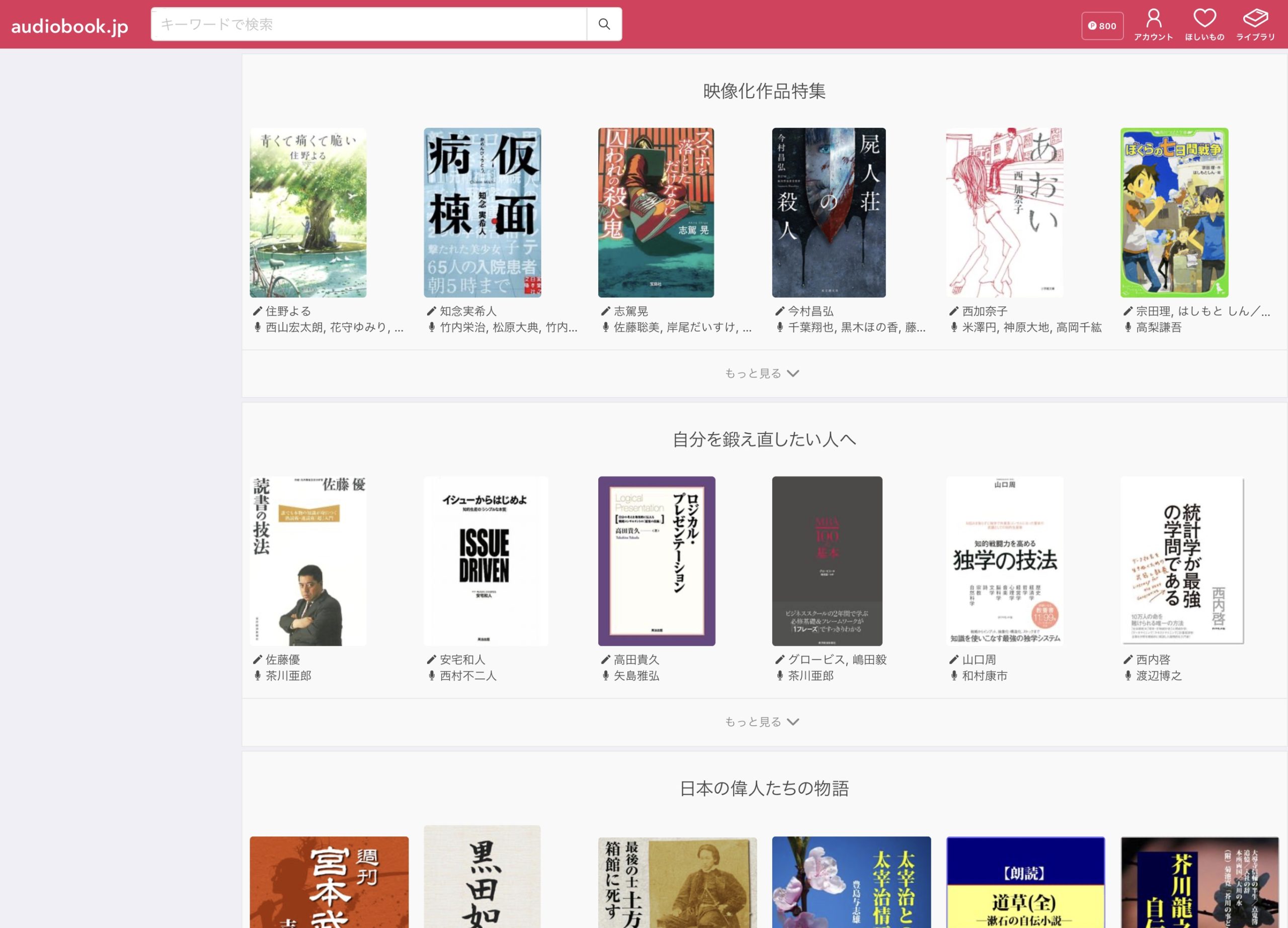The image size is (1288, 928).
Task: Click narrator name 矢島雅弘
Action: [x=636, y=675]
